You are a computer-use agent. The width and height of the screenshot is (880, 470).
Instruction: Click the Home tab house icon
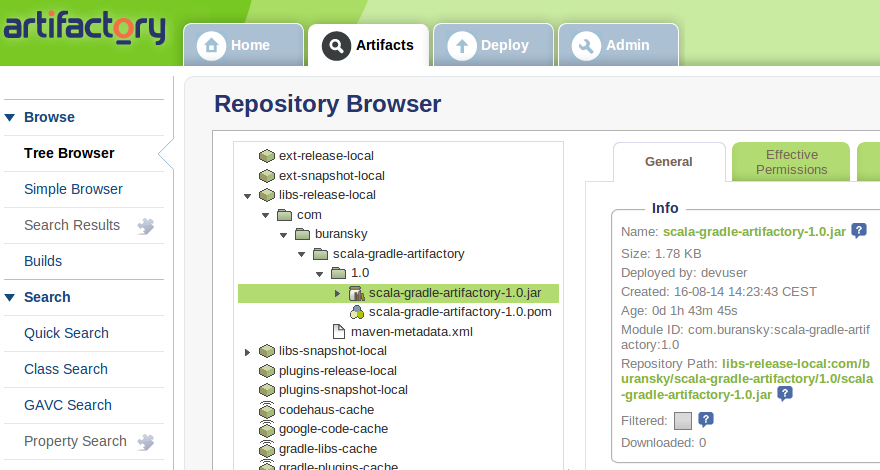[x=212, y=45]
